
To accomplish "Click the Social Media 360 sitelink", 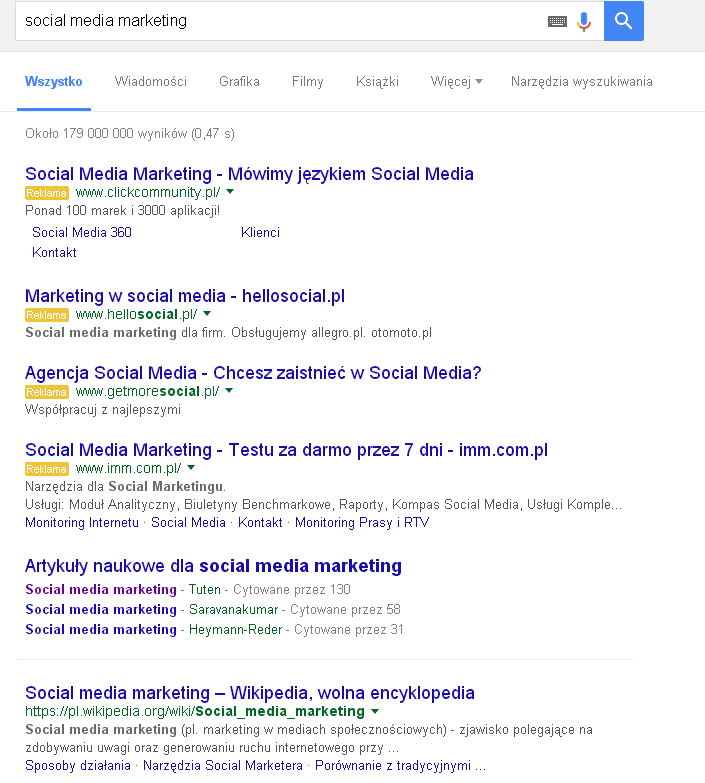I will pyautogui.click(x=82, y=232).
